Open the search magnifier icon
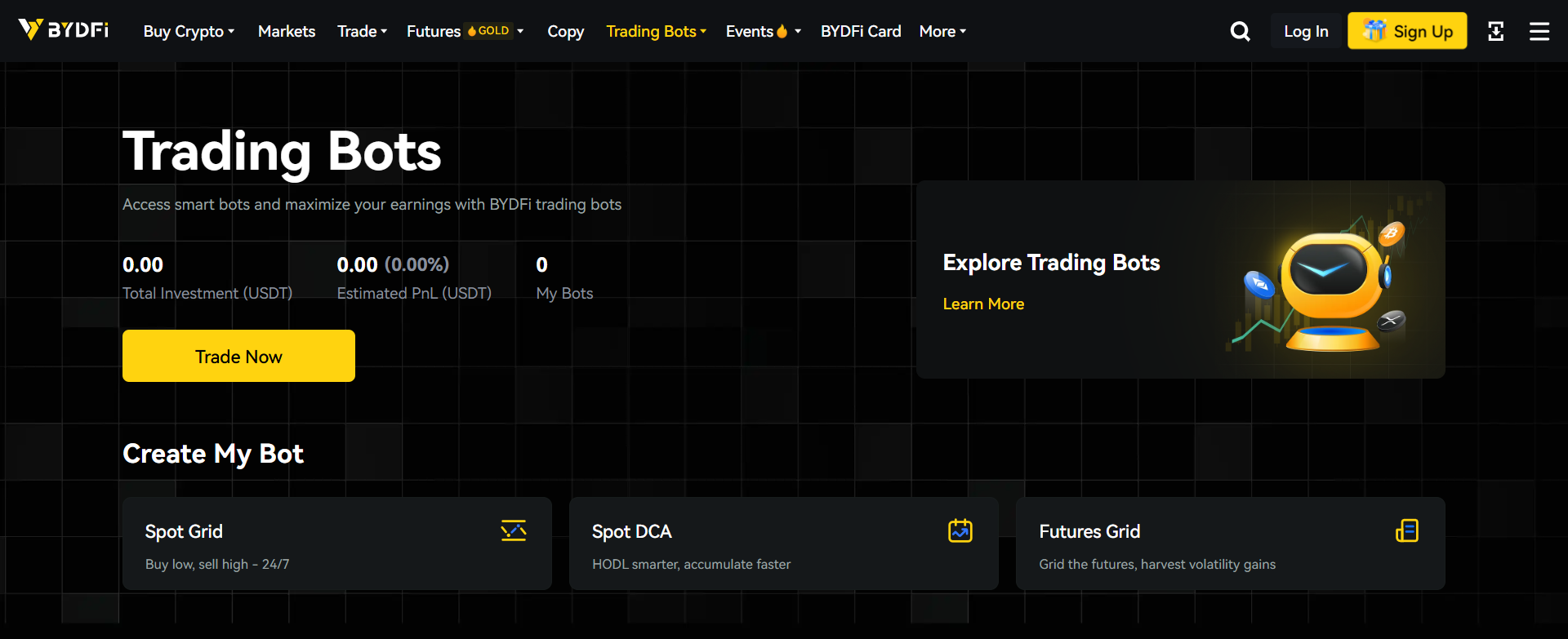The height and width of the screenshot is (639, 1568). (1240, 31)
